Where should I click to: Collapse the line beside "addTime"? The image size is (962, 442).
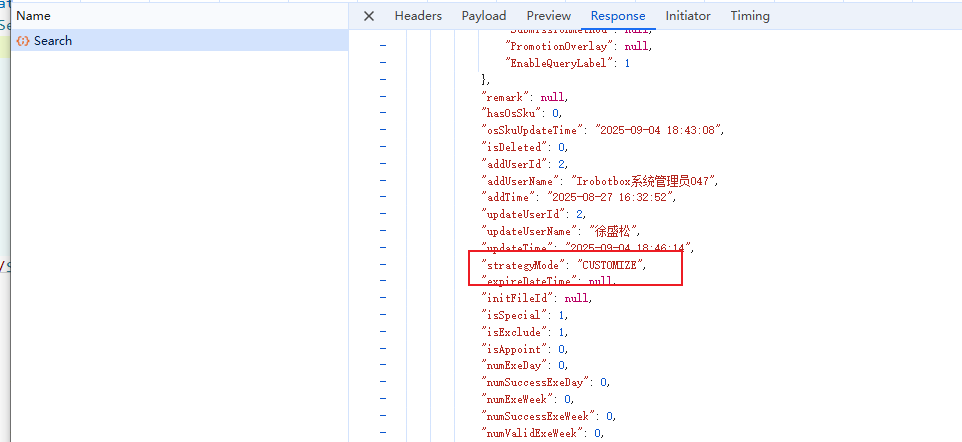(x=383, y=197)
